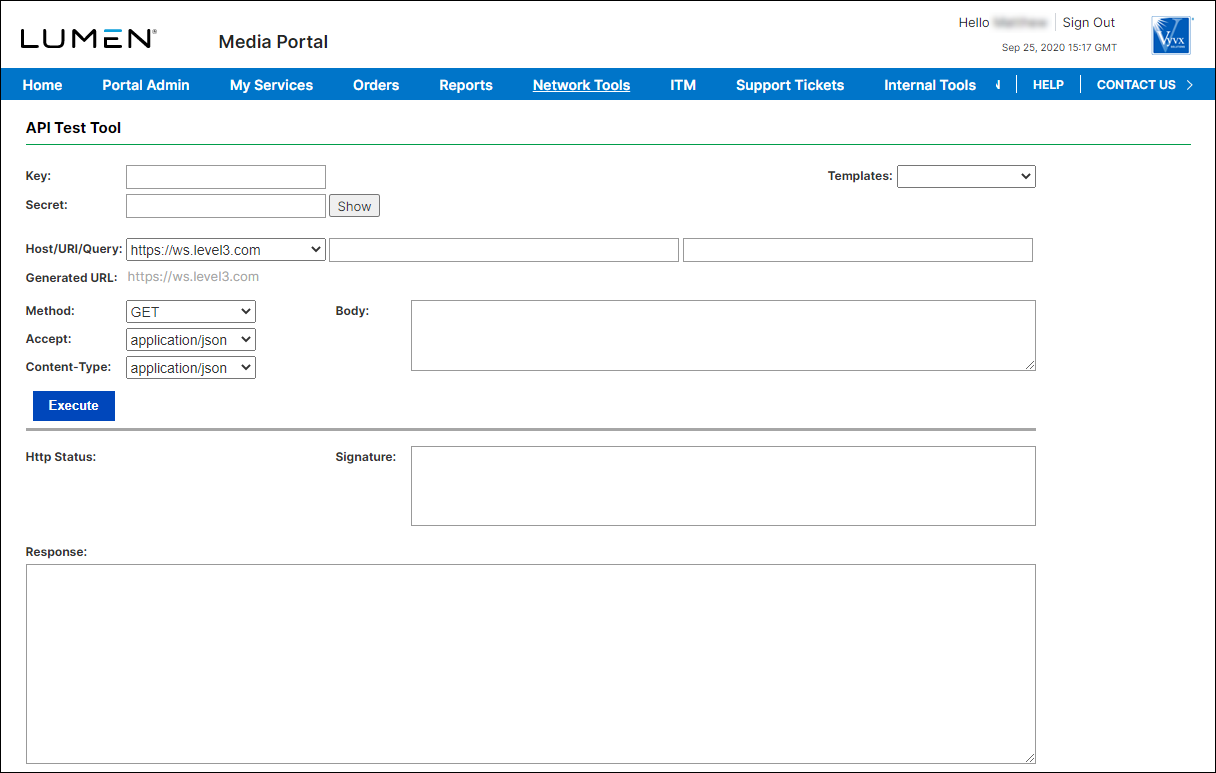
Task: Click into the Signature text area
Action: point(723,486)
